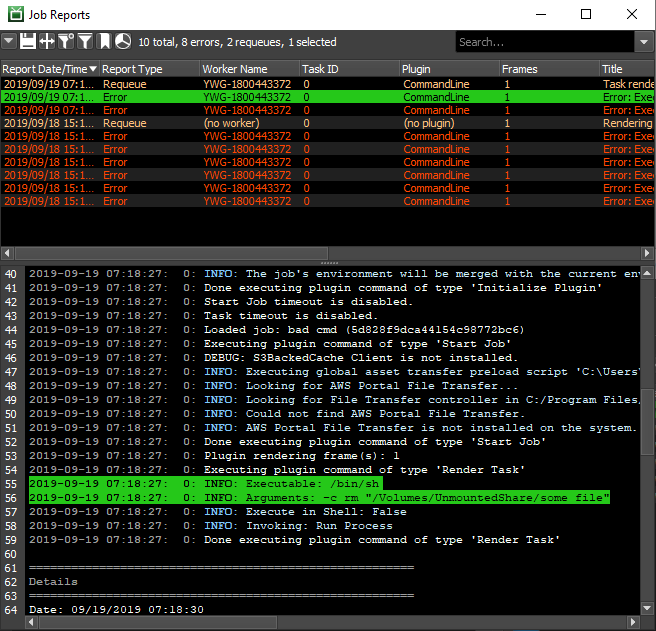
Task: Expand the search box dropdown arrow
Action: (643, 42)
